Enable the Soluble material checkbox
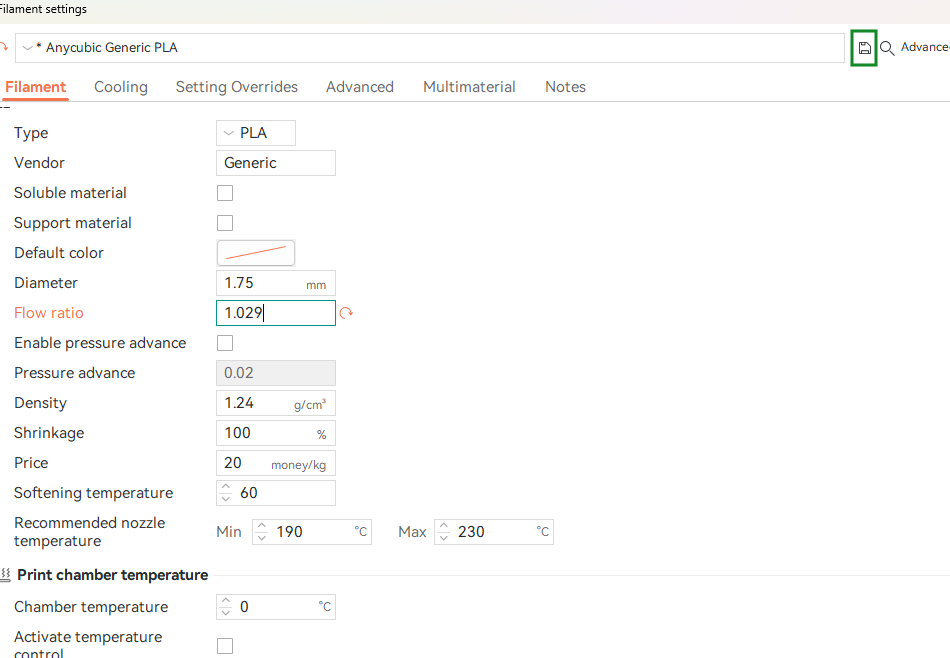Image resolution: width=950 pixels, height=658 pixels. tap(225, 193)
